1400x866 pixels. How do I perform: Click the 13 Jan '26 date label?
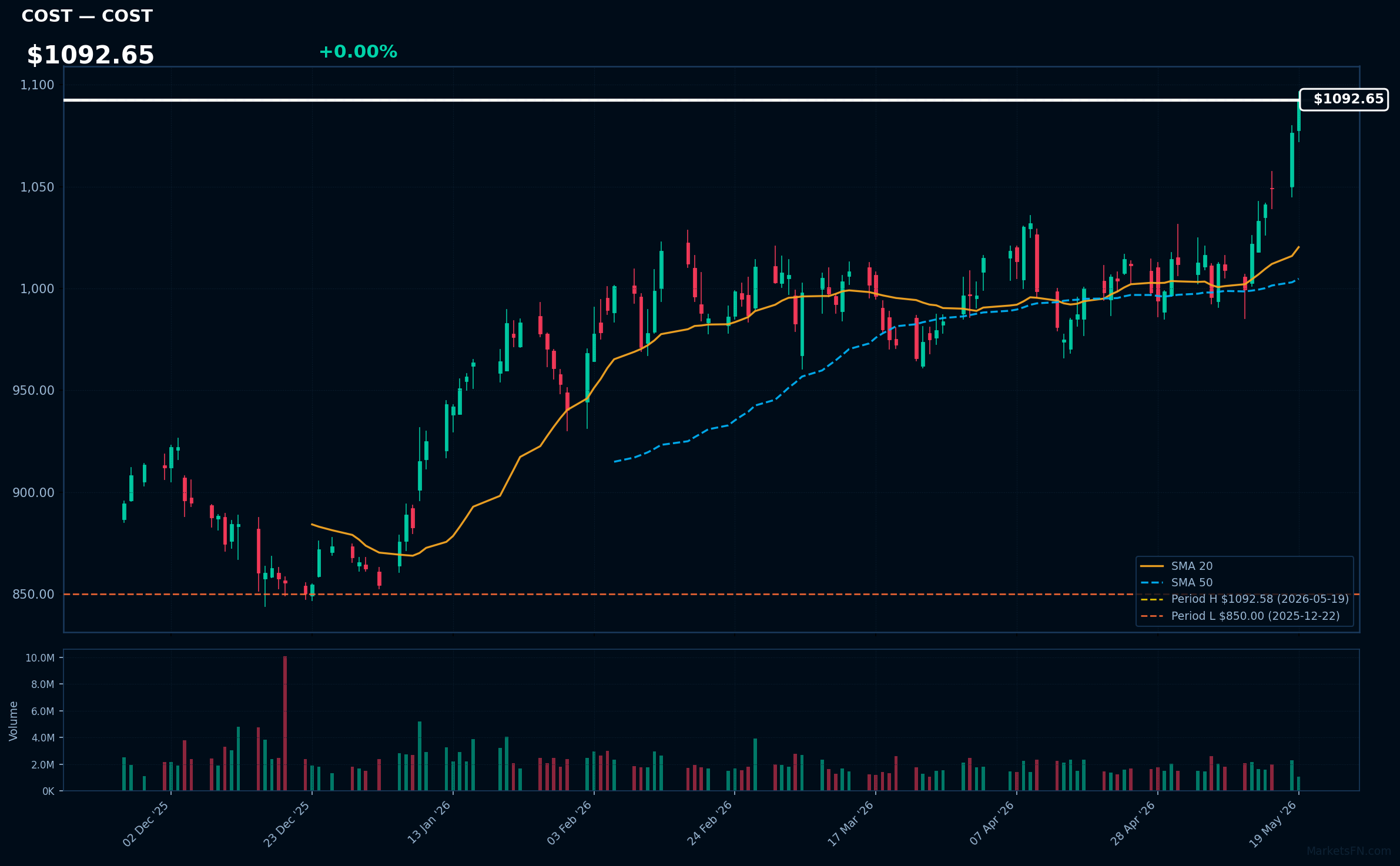tap(429, 823)
